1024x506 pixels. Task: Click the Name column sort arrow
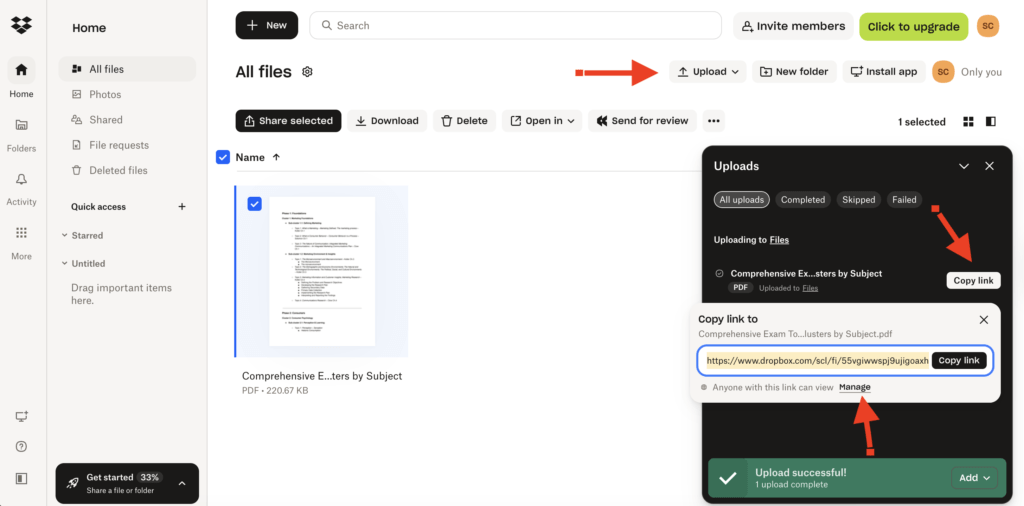tap(276, 157)
